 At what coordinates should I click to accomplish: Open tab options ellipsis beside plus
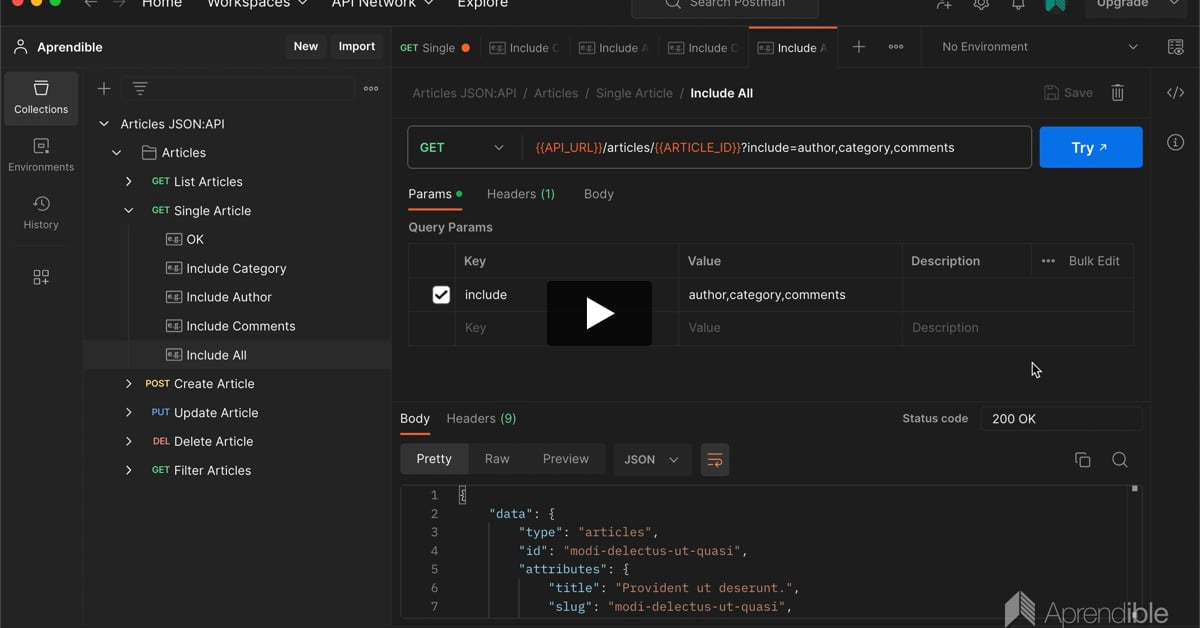[x=896, y=47]
